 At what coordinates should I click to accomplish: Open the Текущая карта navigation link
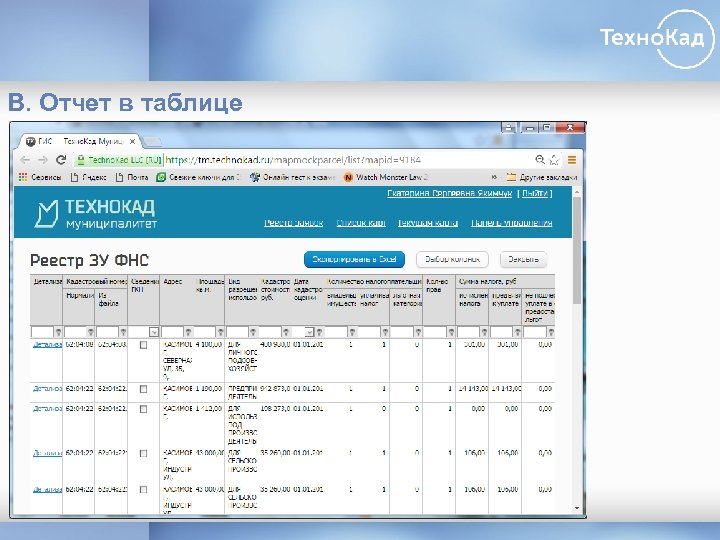[x=428, y=223]
